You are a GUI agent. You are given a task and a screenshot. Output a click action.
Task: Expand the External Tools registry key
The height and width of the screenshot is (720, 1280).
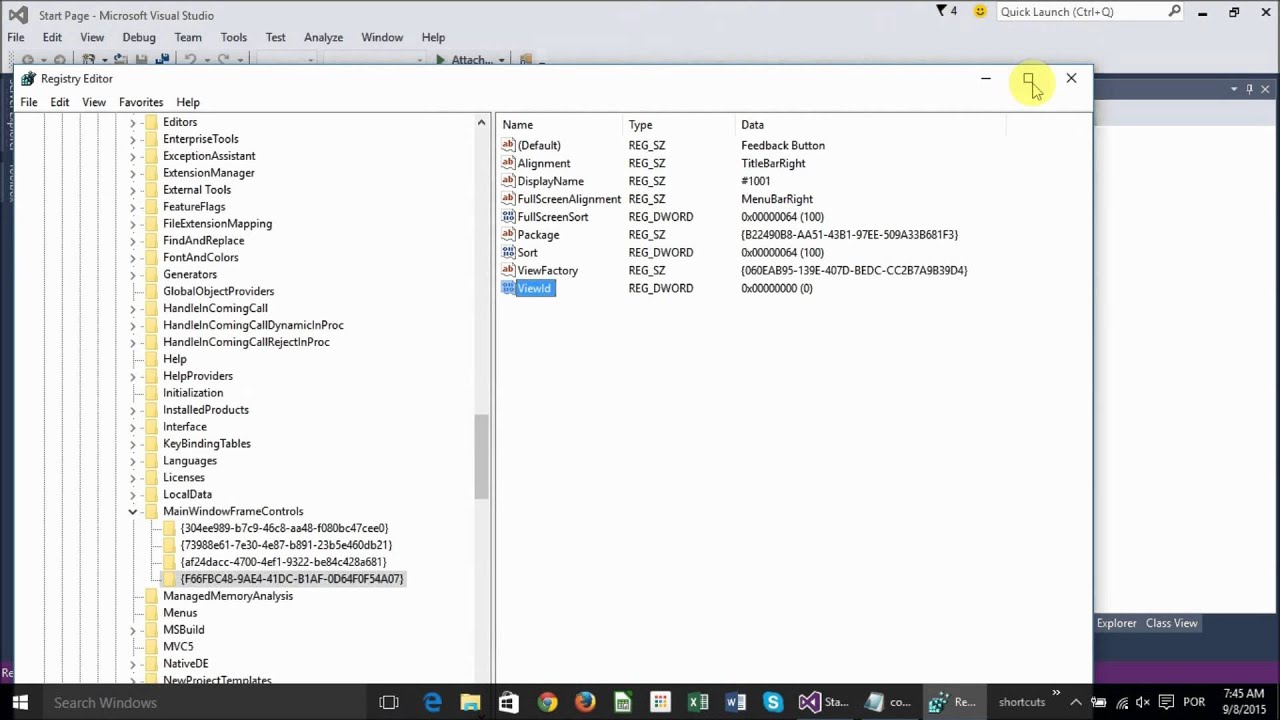coord(133,189)
